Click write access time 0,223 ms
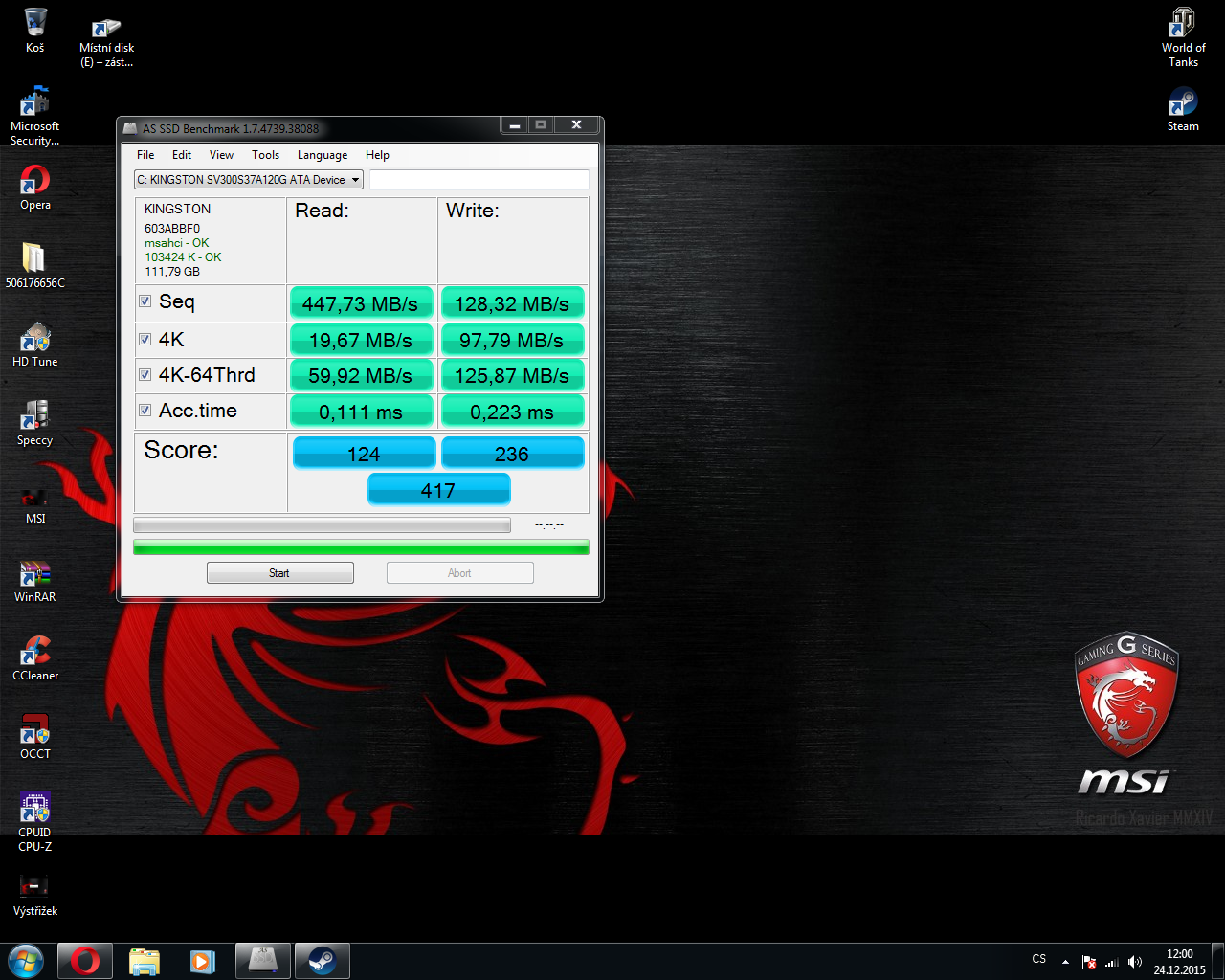The height and width of the screenshot is (980, 1225). (x=512, y=412)
